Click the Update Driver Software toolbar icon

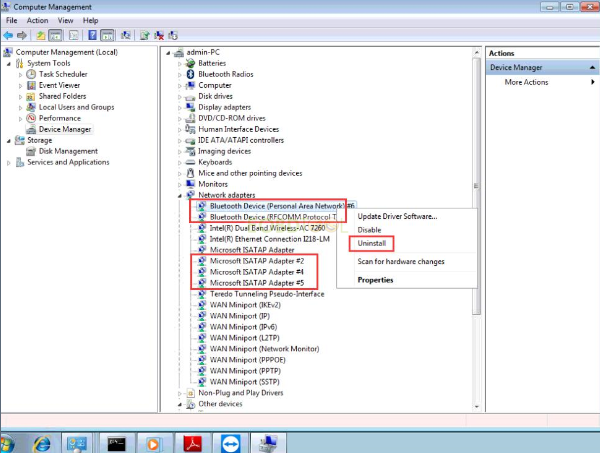145,36
